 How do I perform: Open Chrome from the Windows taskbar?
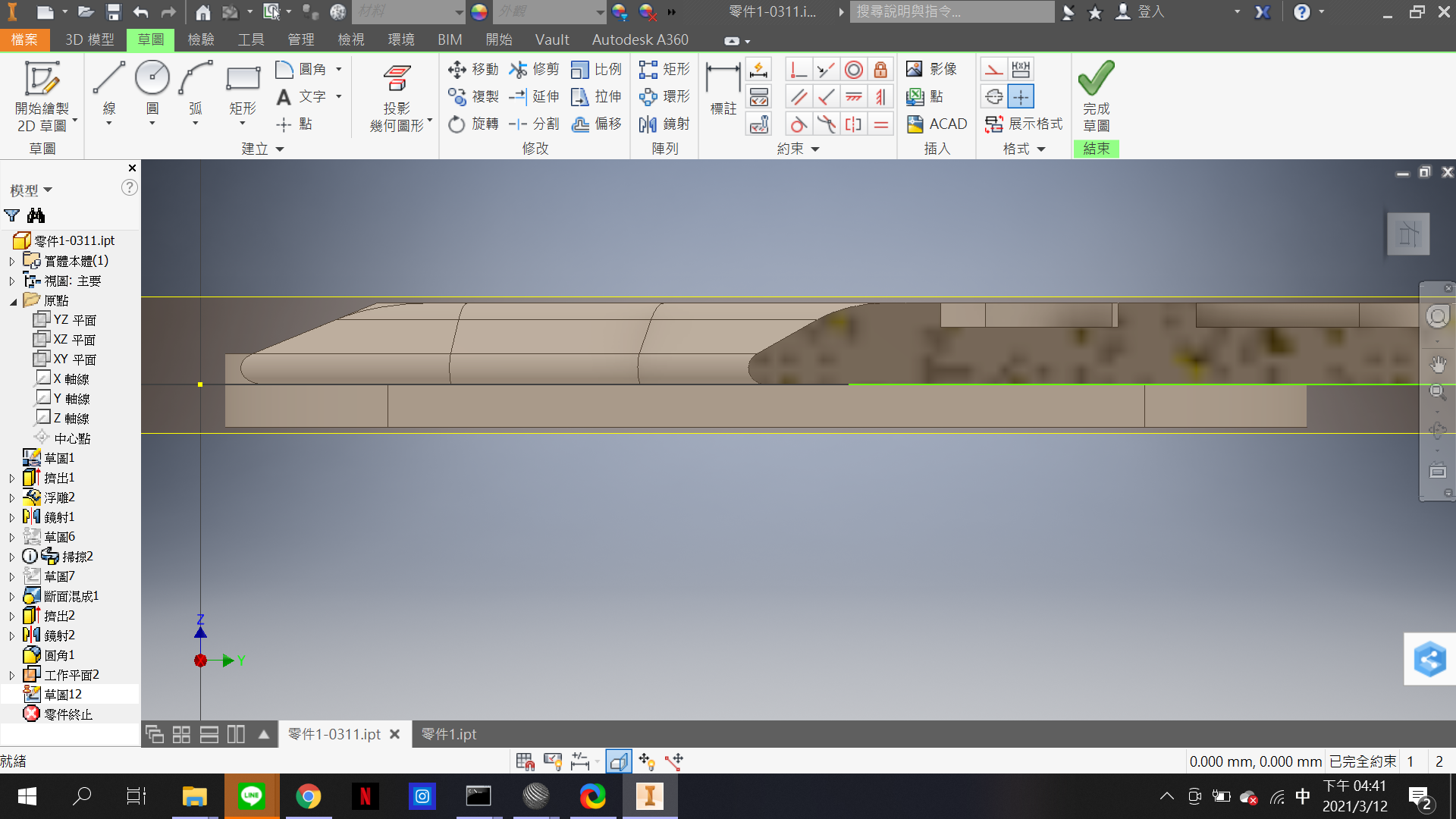tap(308, 796)
